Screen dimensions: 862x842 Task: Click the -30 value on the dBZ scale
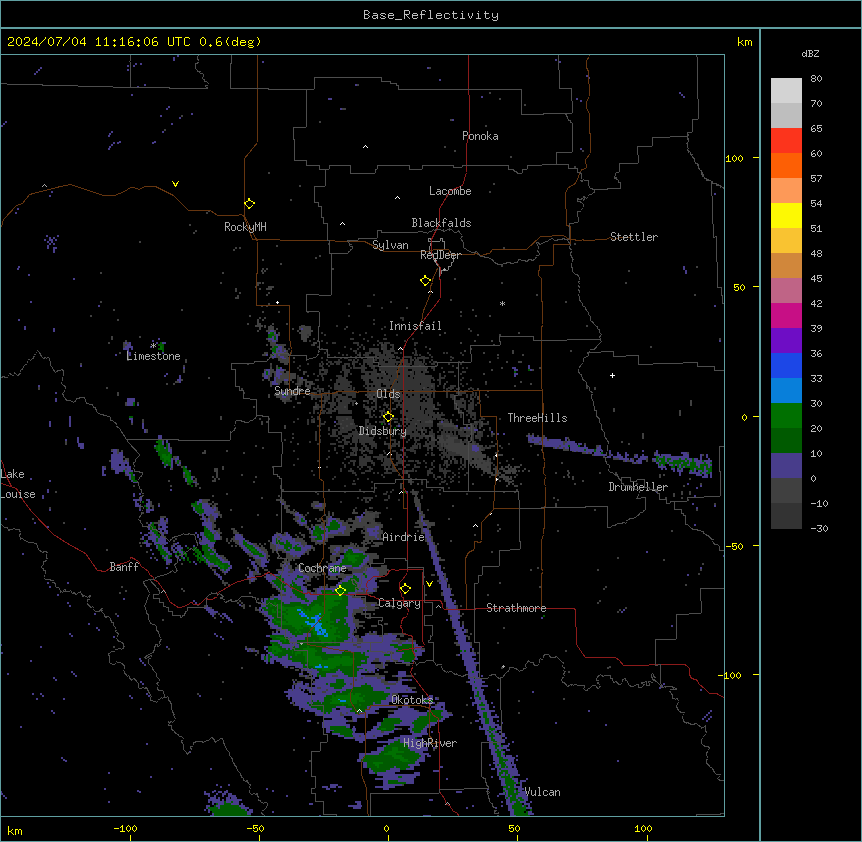[819, 528]
